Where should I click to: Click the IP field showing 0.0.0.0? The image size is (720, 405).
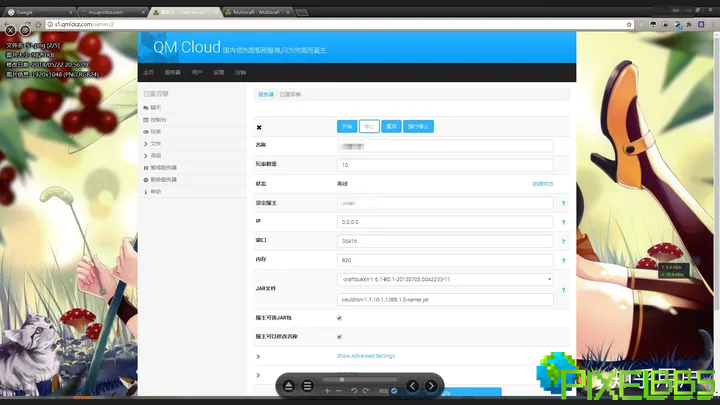[445, 222]
